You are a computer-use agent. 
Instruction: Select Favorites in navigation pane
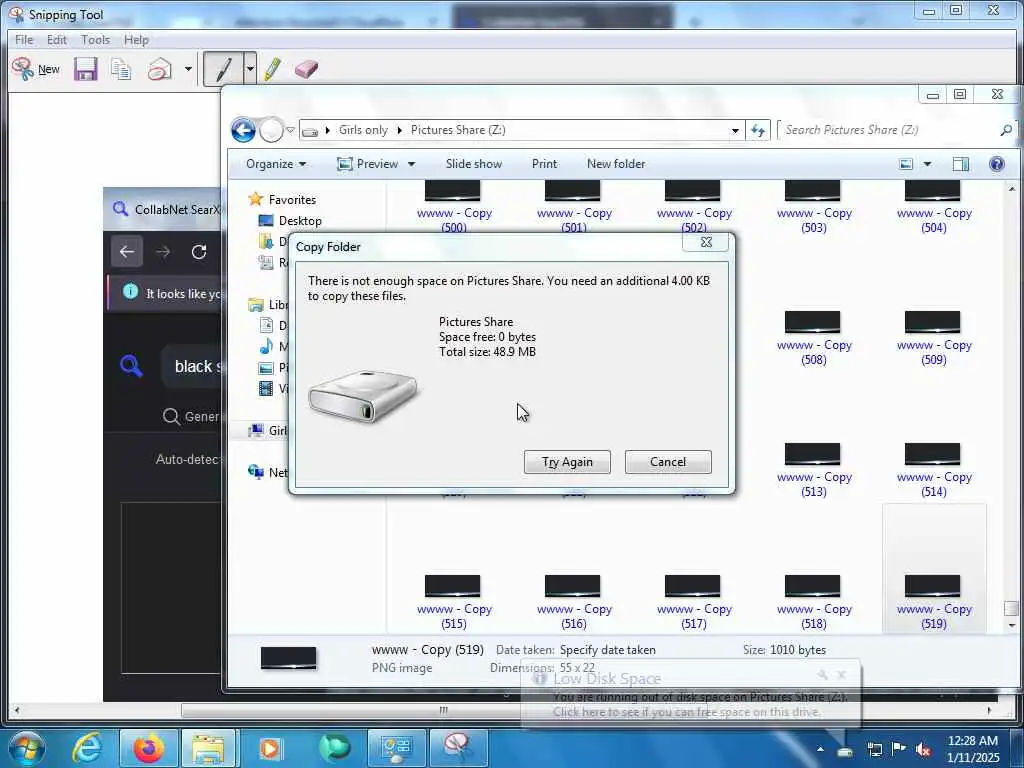click(292, 200)
